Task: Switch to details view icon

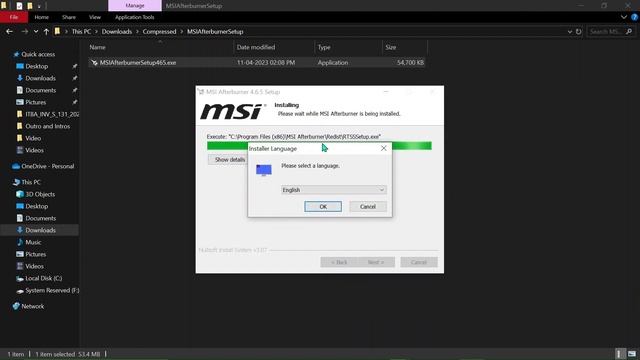Action: point(620,354)
